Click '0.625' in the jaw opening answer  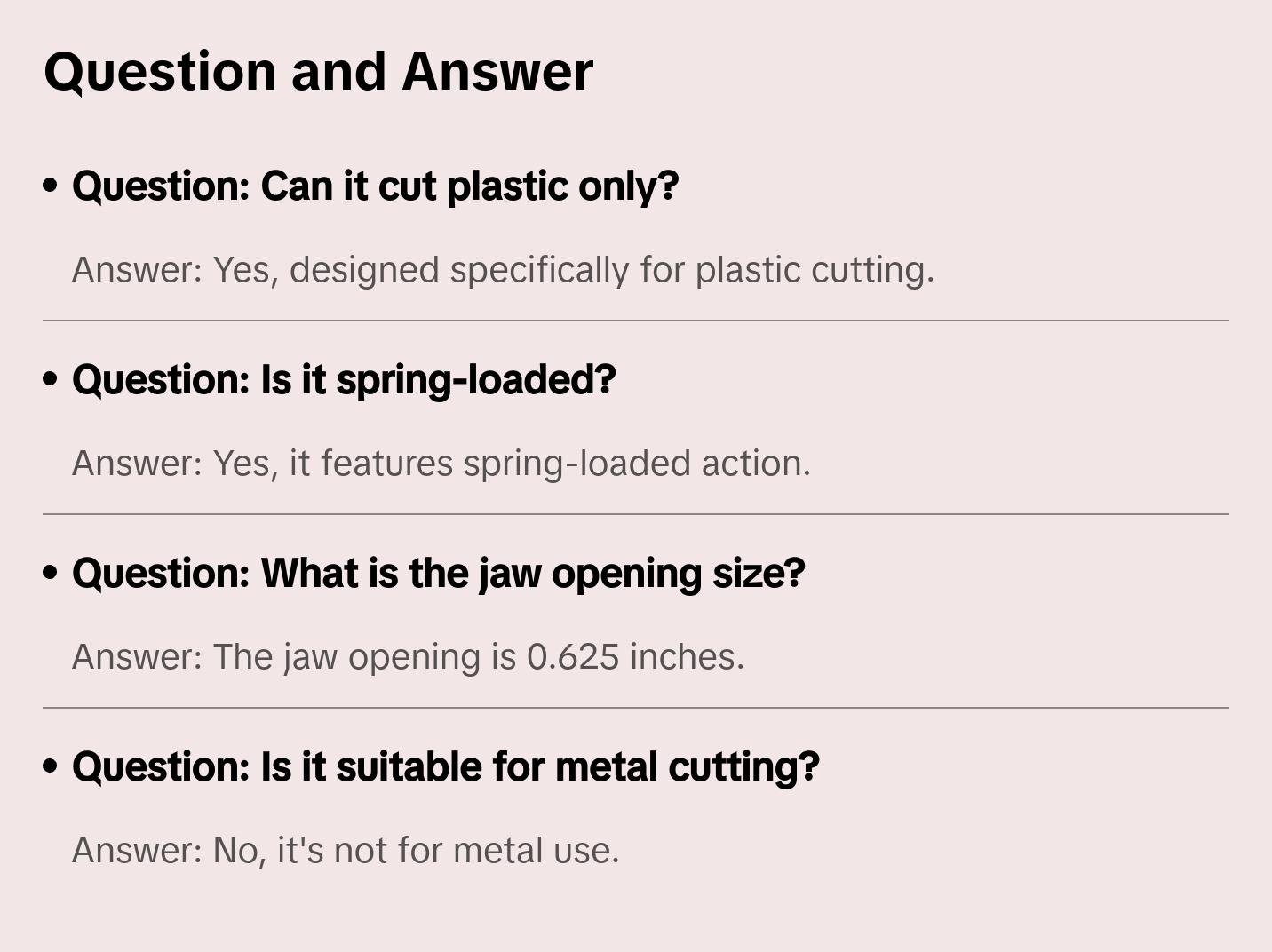[573, 657]
